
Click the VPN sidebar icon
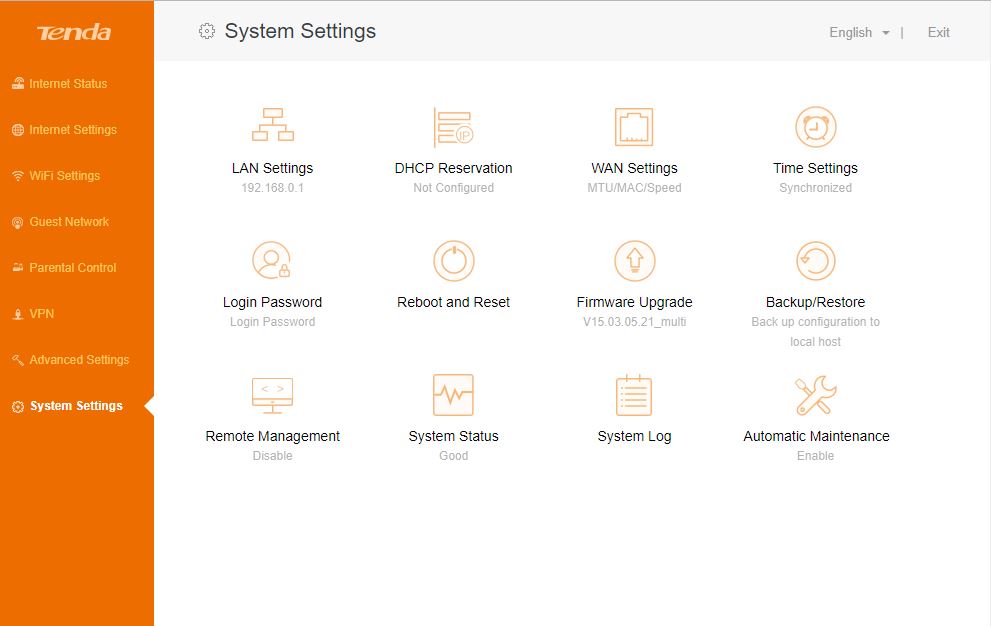(18, 314)
